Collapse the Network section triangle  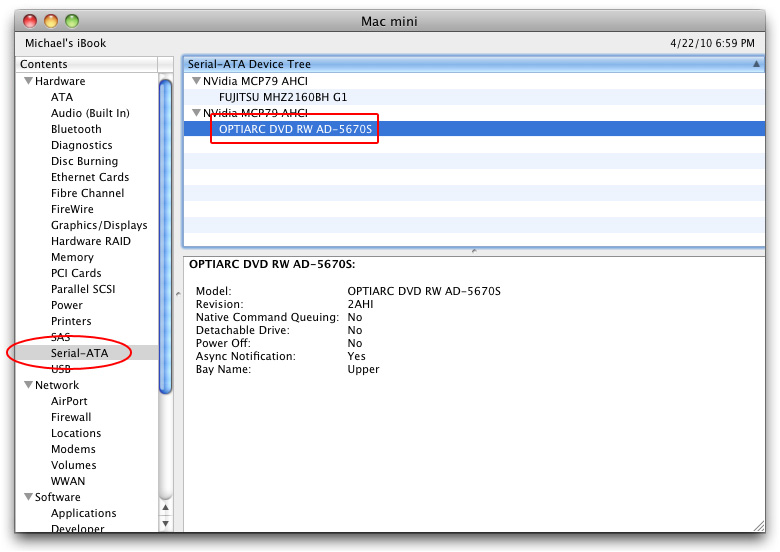tap(29, 385)
